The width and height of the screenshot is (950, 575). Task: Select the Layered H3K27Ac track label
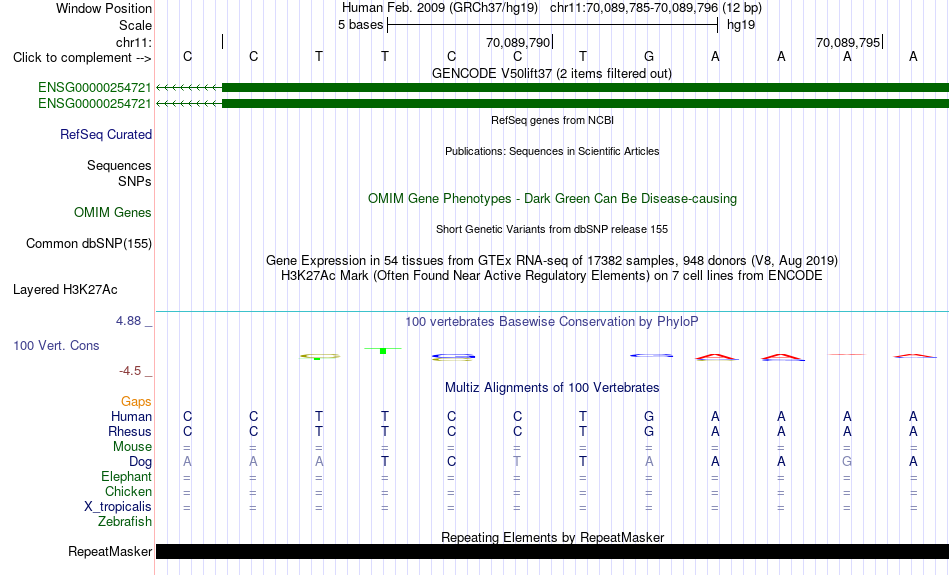pyautogui.click(x=65, y=290)
